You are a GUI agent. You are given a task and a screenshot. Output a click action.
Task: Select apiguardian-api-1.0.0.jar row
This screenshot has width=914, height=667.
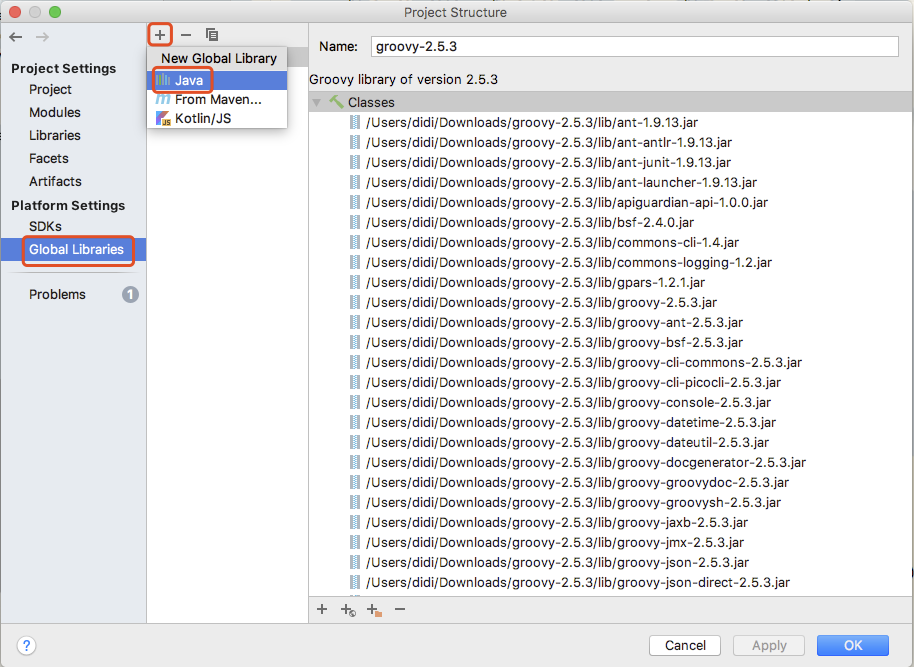pyautogui.click(x=610, y=202)
